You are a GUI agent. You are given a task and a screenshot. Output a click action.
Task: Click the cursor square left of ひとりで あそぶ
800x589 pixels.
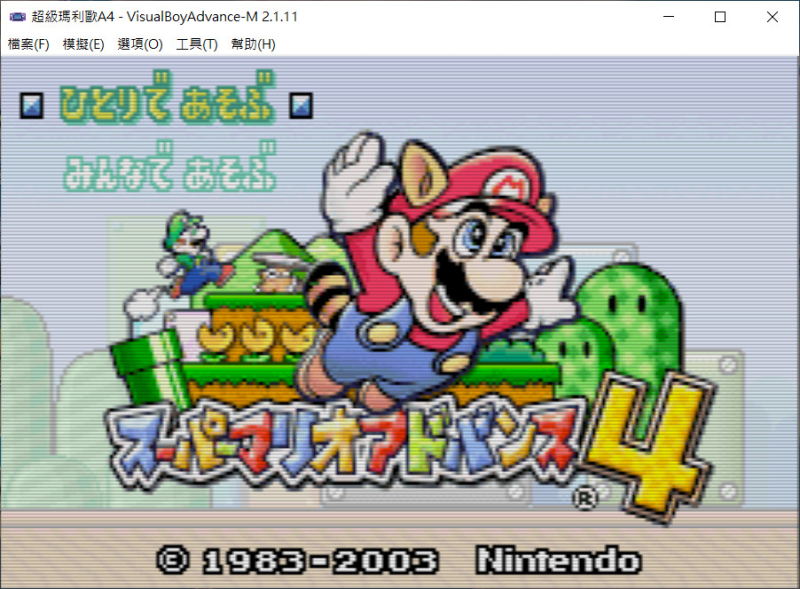tap(32, 106)
